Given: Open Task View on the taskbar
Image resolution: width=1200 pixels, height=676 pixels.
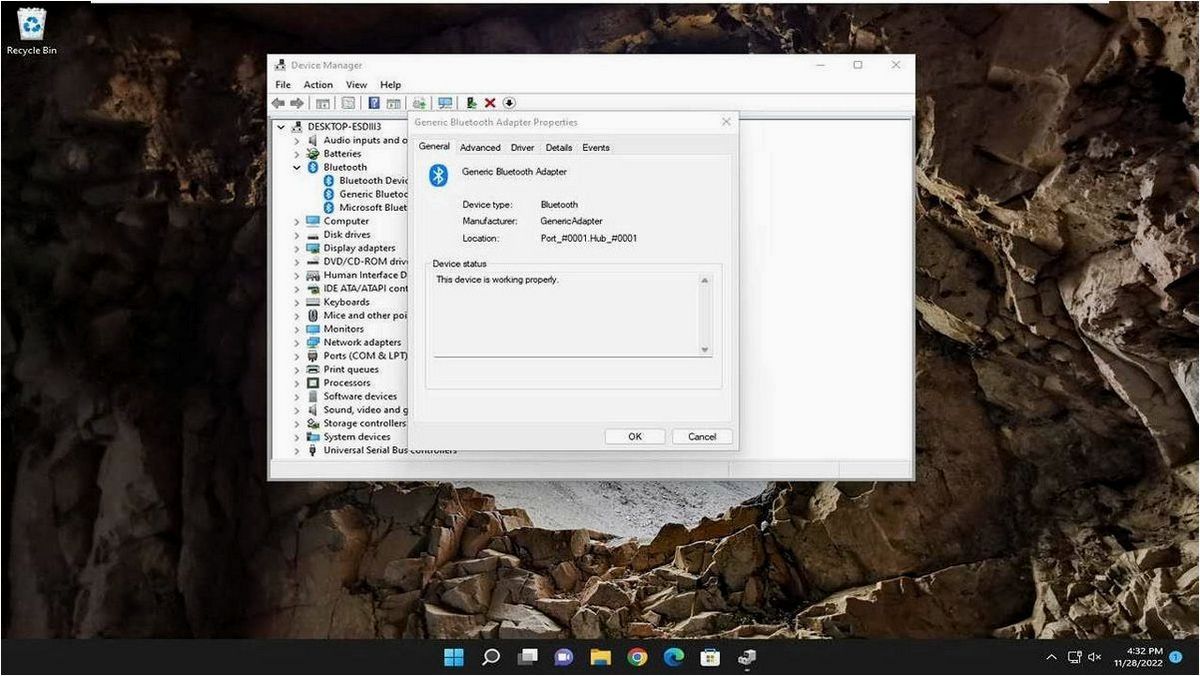Looking at the screenshot, I should pyautogui.click(x=527, y=657).
